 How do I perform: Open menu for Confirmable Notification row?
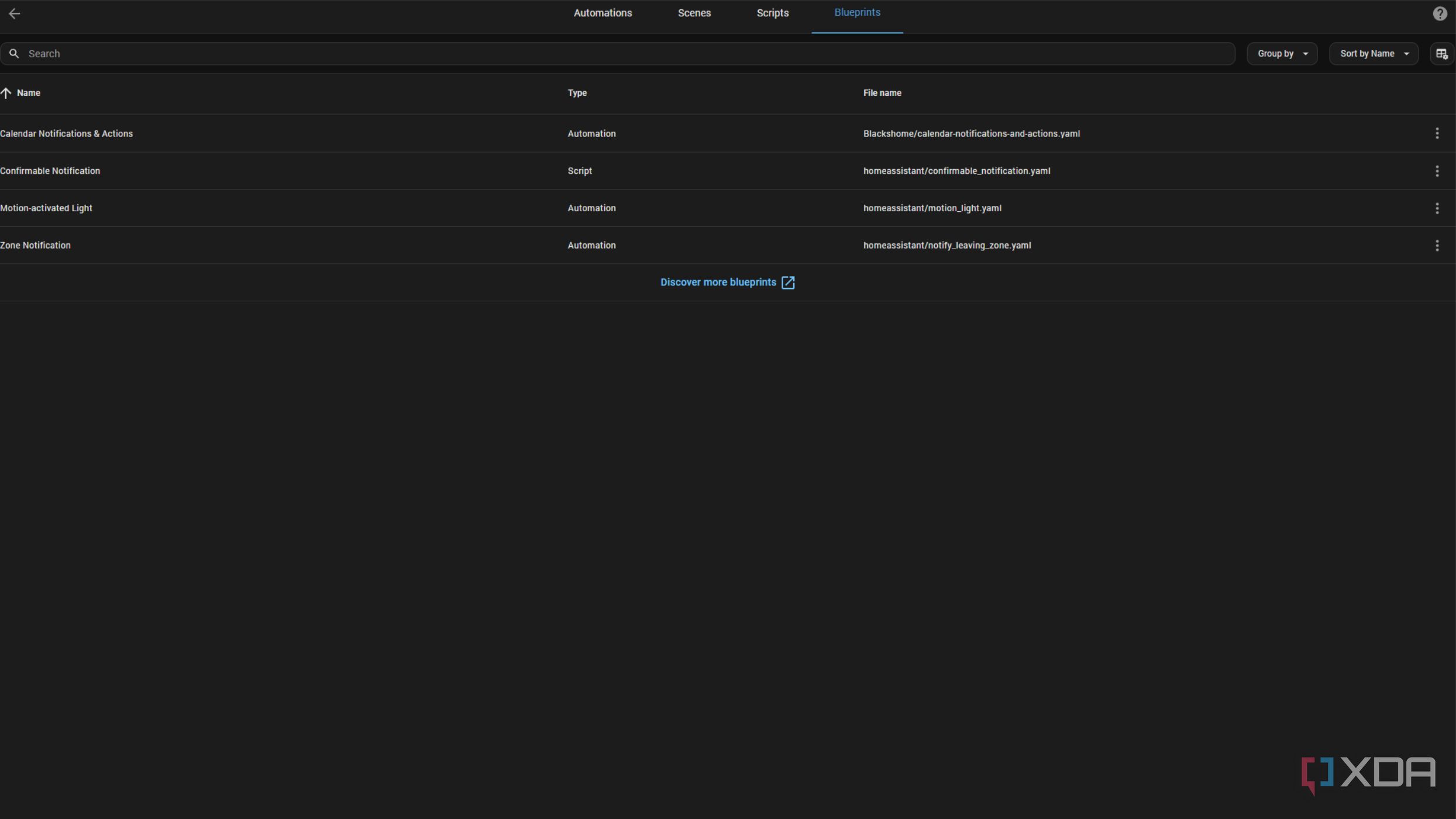[1437, 171]
